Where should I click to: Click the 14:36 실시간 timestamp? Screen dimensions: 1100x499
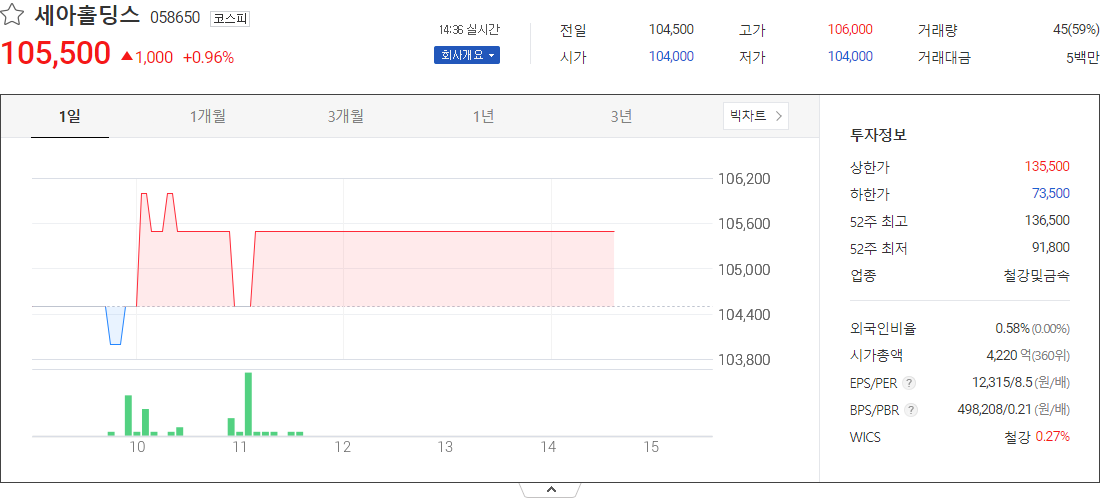[x=469, y=29]
